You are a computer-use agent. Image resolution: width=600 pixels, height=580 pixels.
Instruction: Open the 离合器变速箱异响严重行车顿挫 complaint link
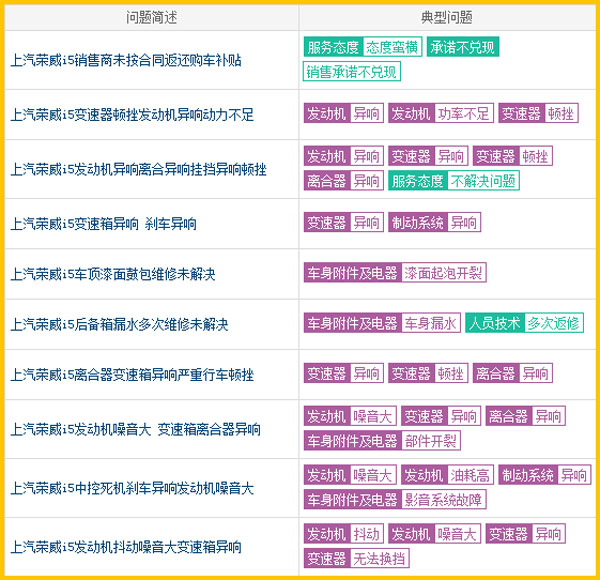pyautogui.click(x=132, y=374)
